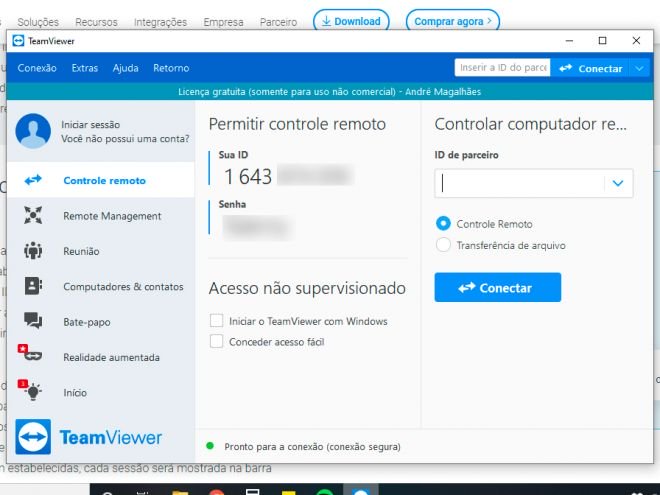This screenshot has width=660, height=495.
Task: Open the Remote Management section
Action: coord(101,216)
